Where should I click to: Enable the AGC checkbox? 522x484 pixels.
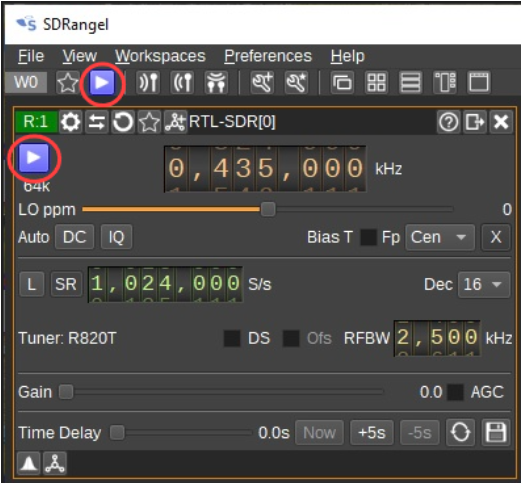click(x=455, y=392)
